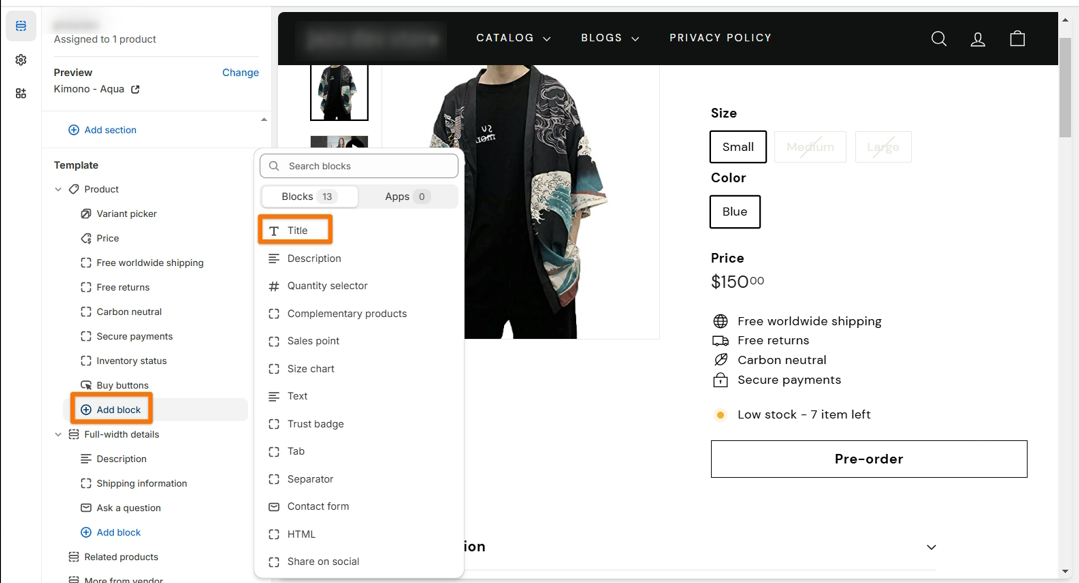Open the app embeds icon in left rail
Viewport: 1079px width, 583px height.
(21, 93)
